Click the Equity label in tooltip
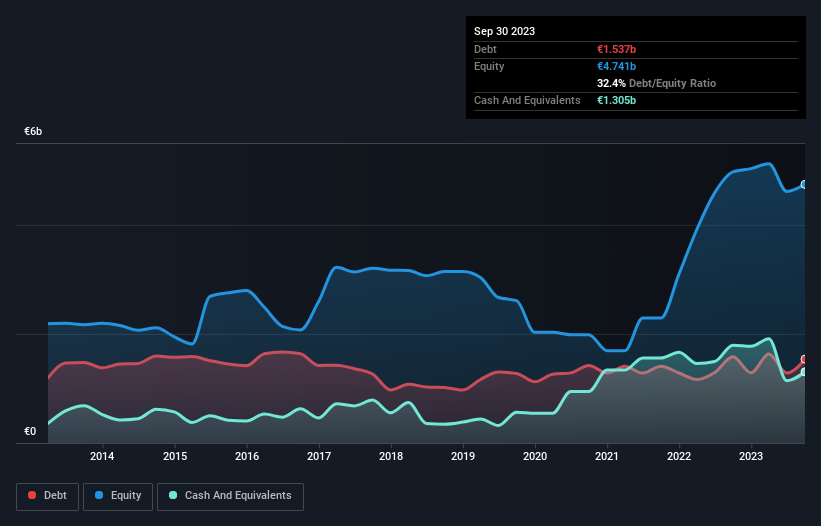 click(x=489, y=66)
